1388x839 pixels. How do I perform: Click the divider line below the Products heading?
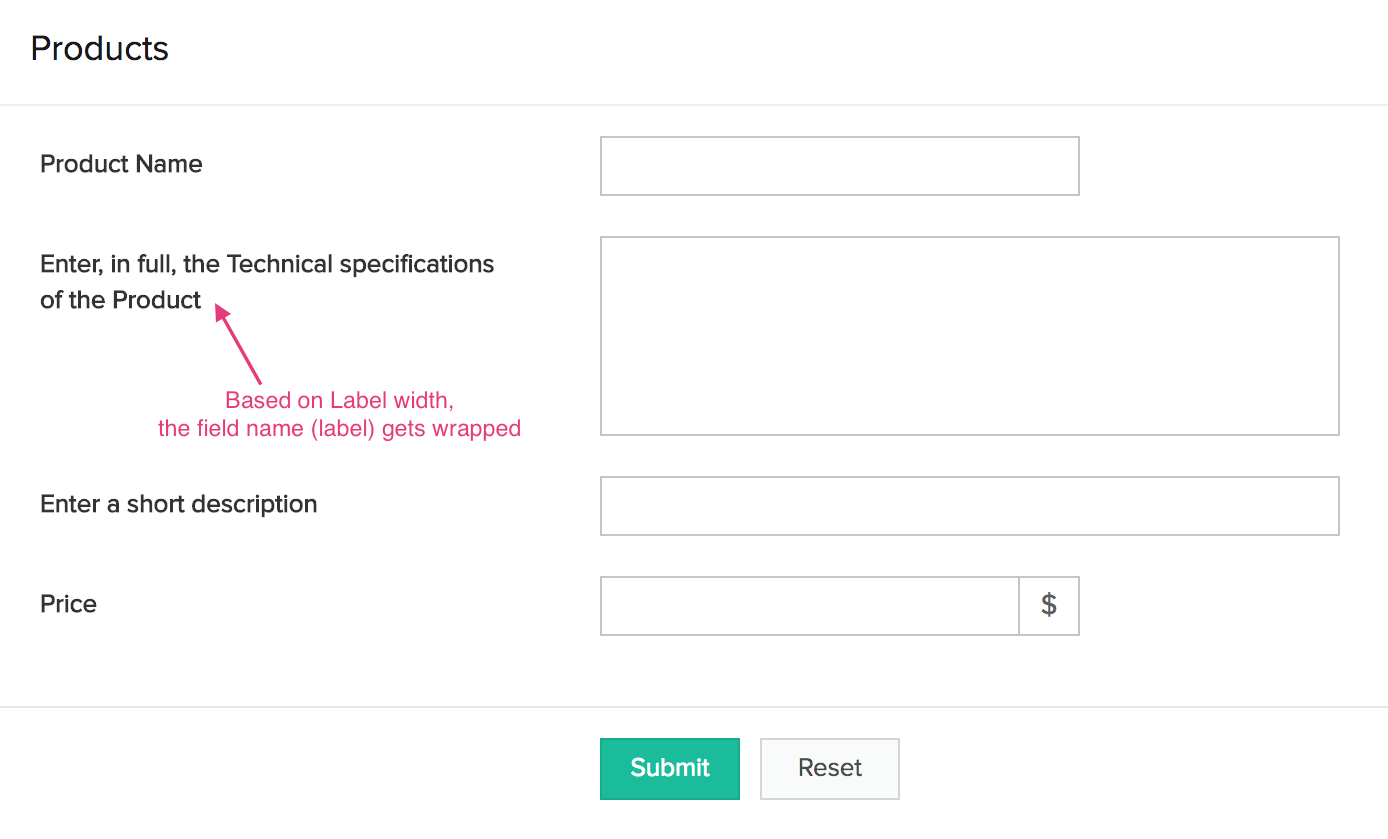coord(694,105)
